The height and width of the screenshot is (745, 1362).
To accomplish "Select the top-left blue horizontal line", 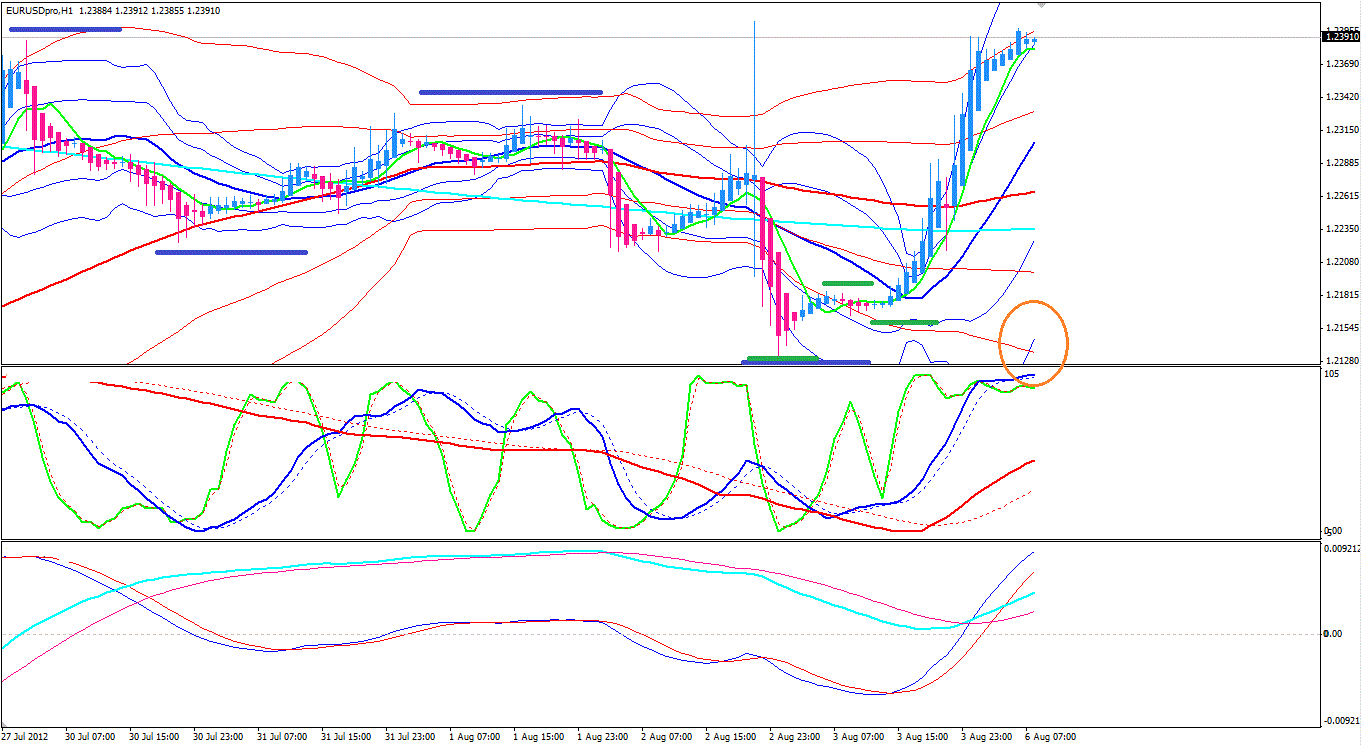I will click(x=65, y=29).
